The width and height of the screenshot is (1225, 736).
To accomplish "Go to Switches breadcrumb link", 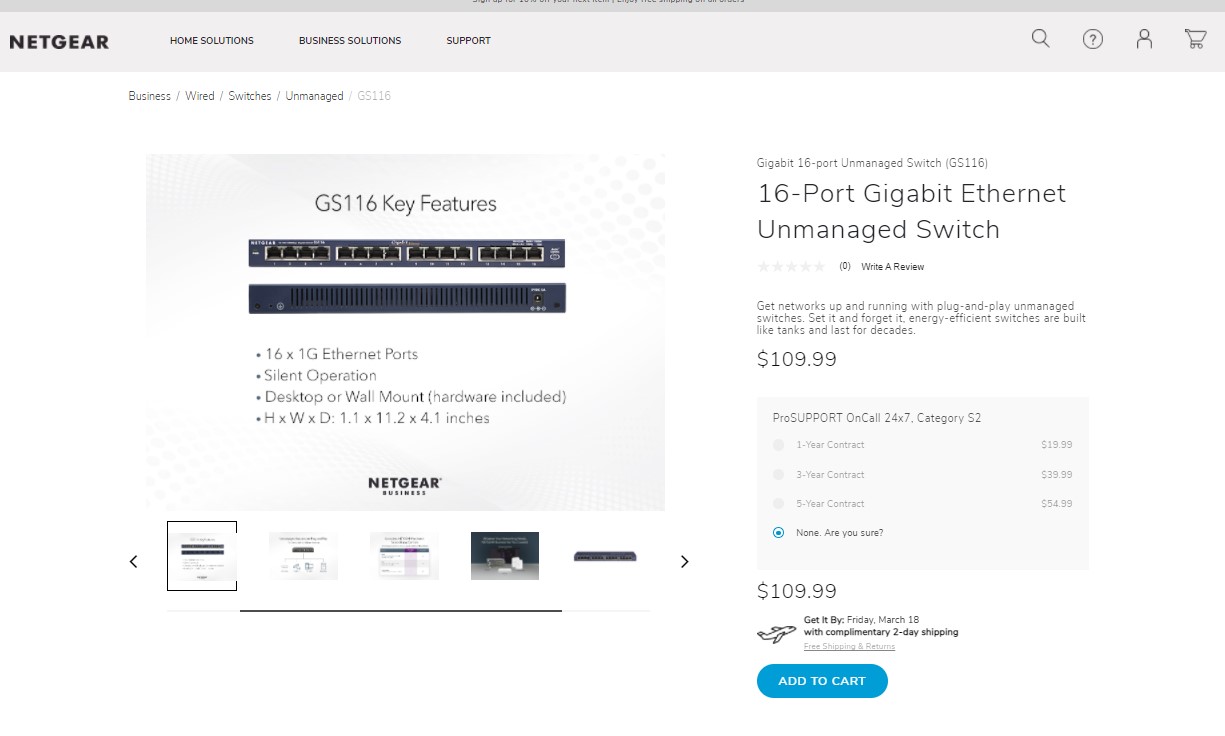I will (250, 97).
